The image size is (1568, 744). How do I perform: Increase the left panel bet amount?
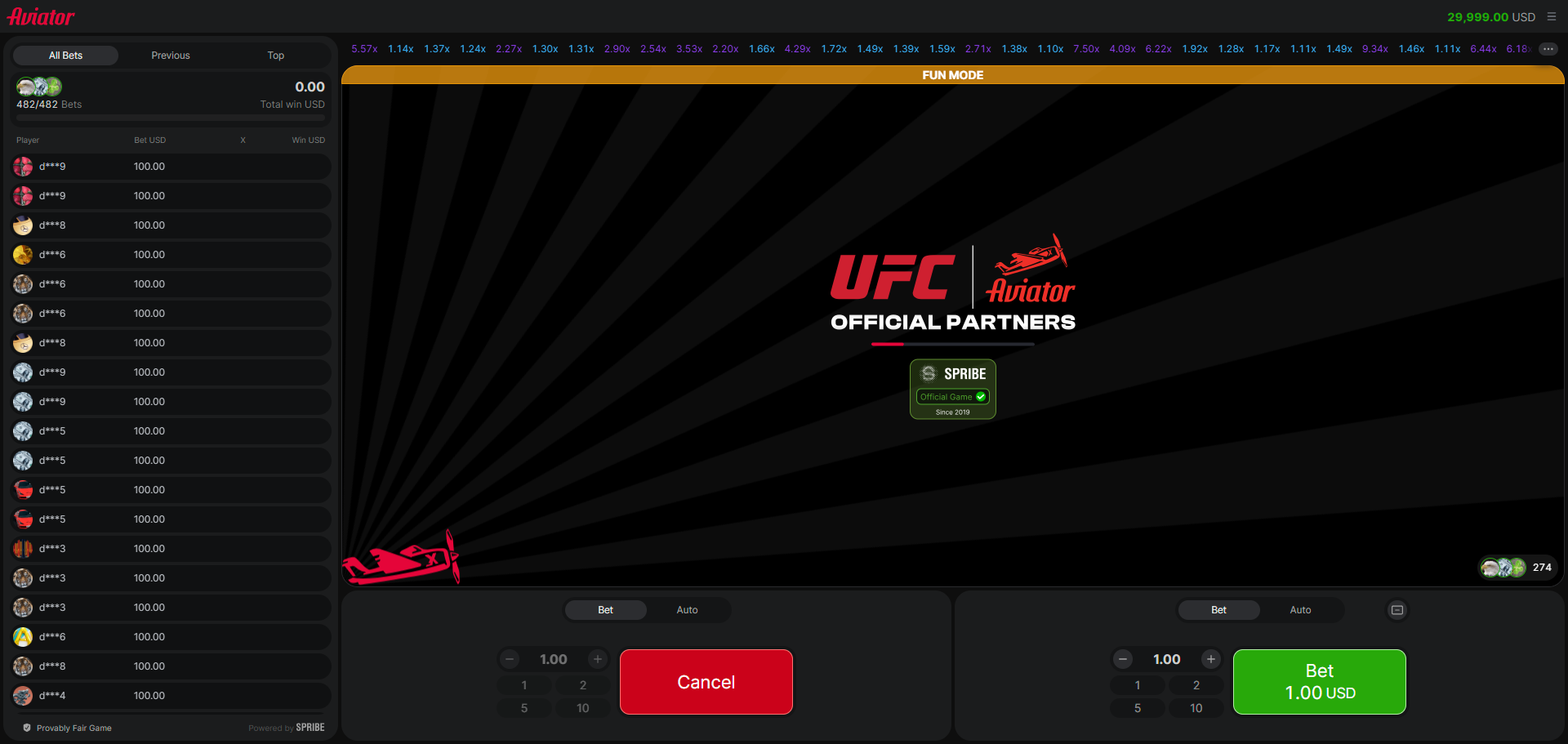[598, 659]
